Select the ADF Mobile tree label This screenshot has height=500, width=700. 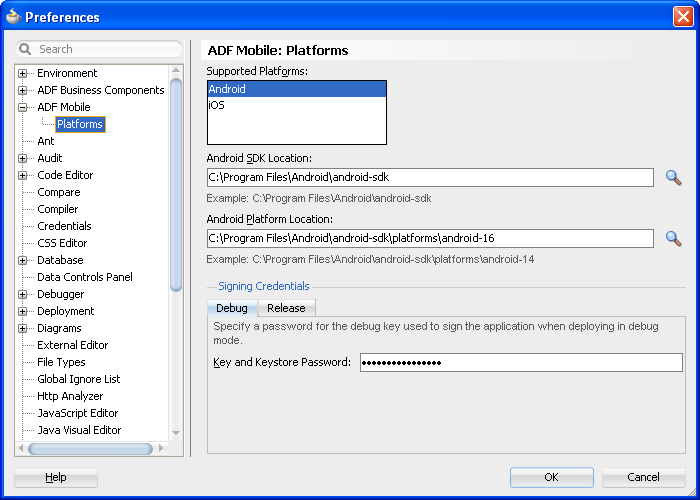point(64,107)
